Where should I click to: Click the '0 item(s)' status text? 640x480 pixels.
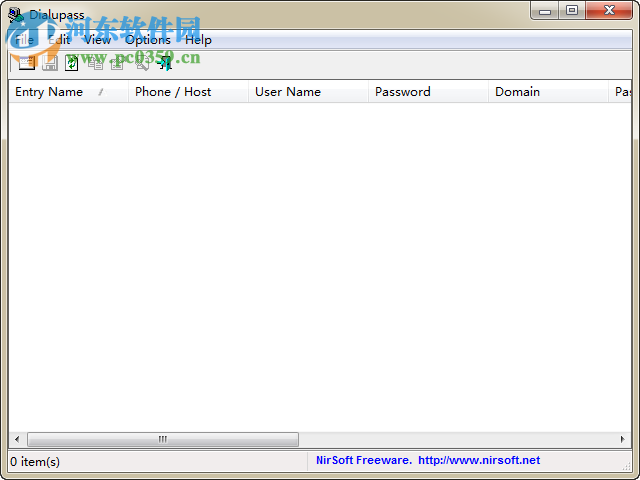click(x=35, y=462)
